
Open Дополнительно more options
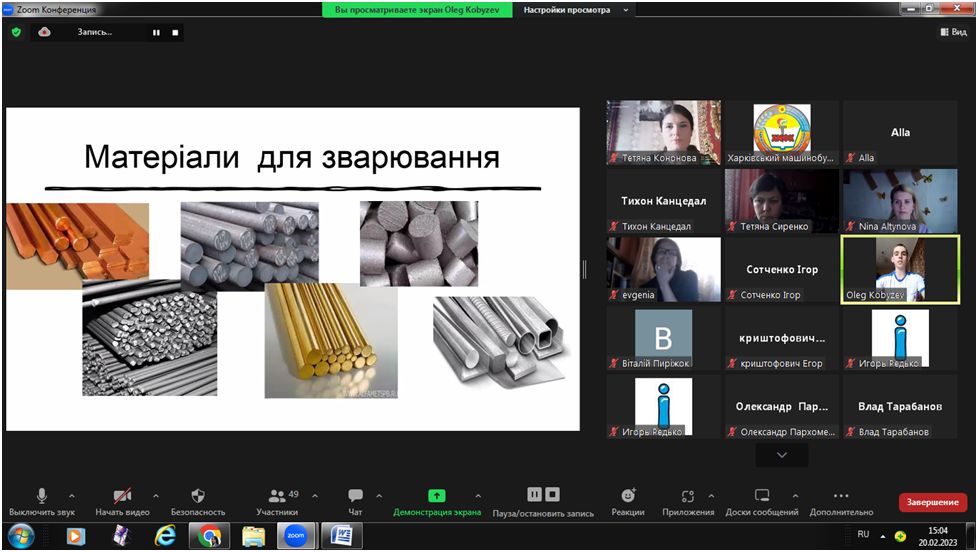pos(841,502)
